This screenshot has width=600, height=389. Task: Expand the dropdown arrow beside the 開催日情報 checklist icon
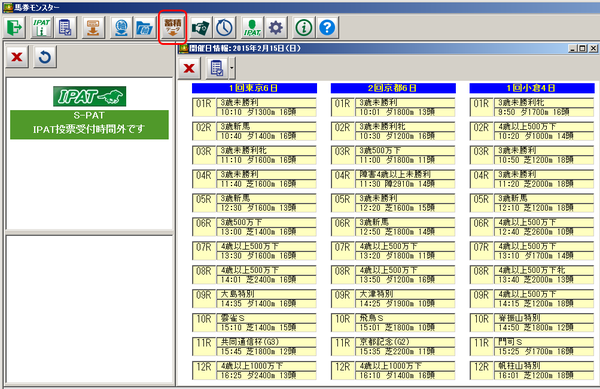click(232, 68)
